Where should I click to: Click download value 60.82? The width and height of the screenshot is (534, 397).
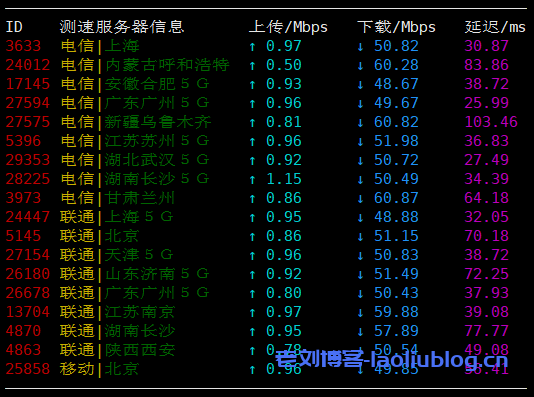click(x=396, y=122)
